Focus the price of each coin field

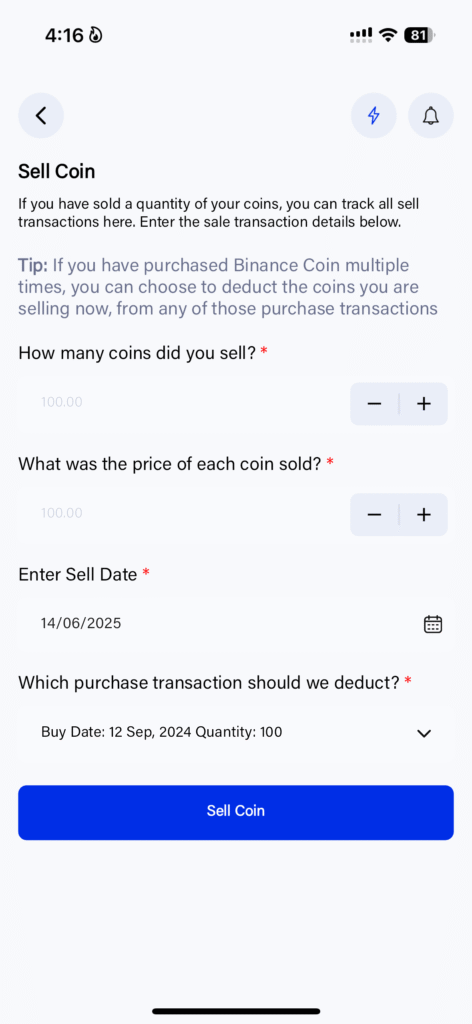tap(181, 513)
